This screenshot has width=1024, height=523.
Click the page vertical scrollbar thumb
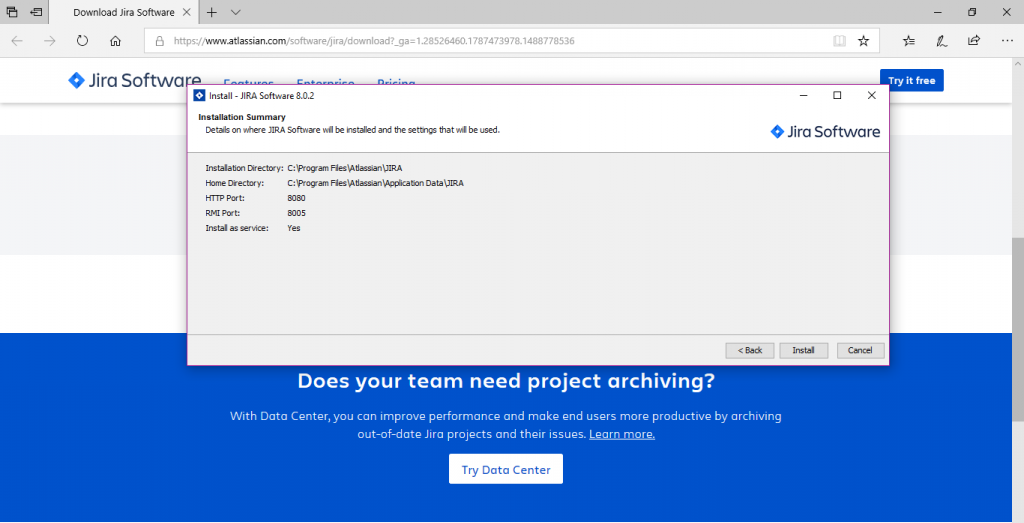click(x=1017, y=330)
